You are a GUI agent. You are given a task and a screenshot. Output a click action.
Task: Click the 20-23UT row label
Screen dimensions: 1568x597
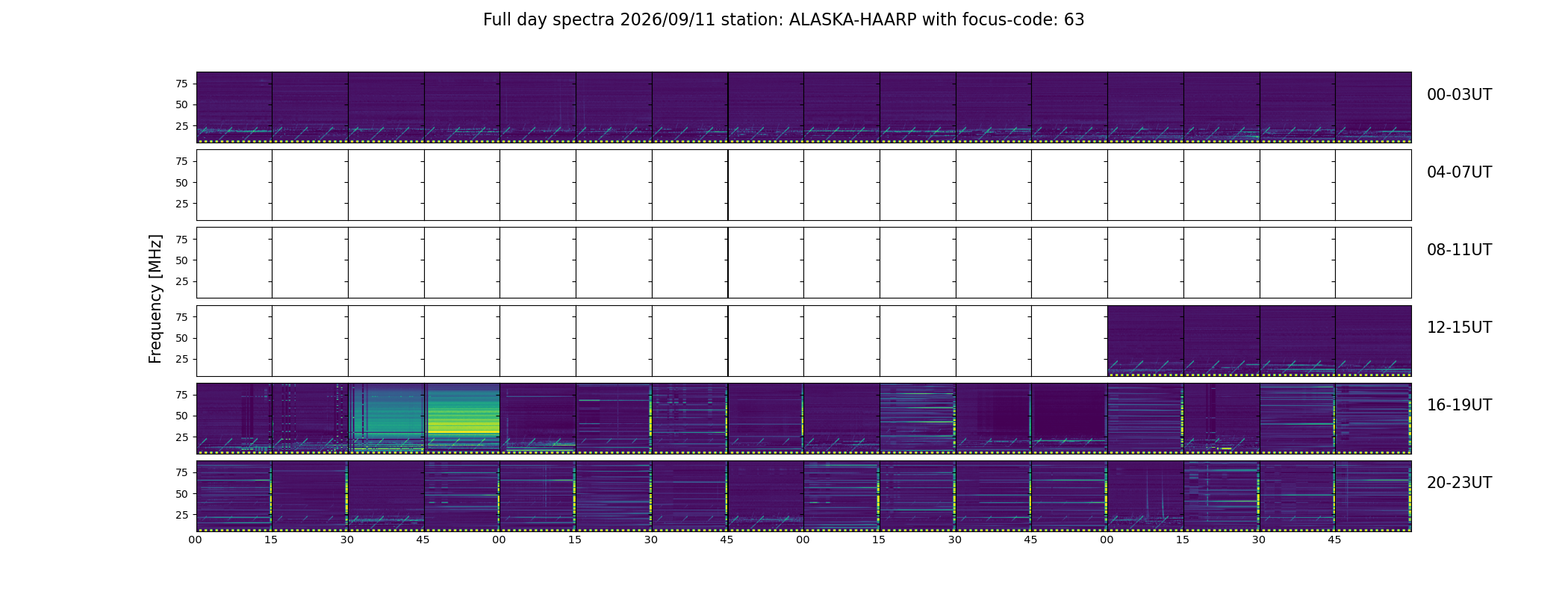[x=1459, y=483]
